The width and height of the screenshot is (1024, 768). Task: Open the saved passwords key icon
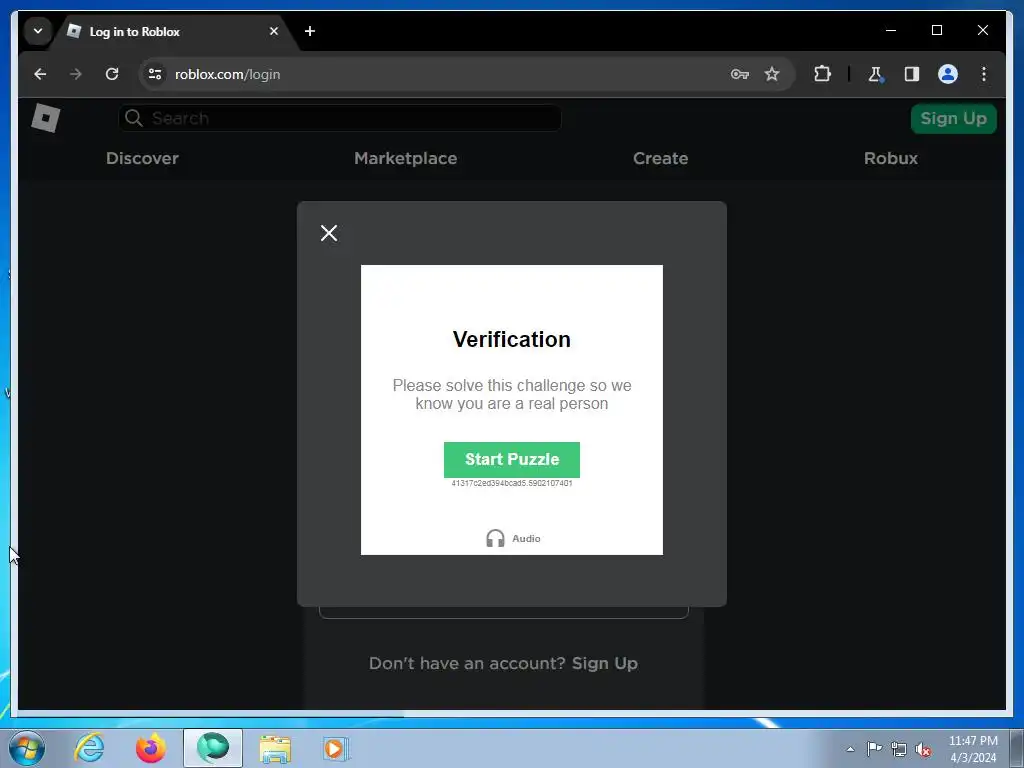click(739, 74)
